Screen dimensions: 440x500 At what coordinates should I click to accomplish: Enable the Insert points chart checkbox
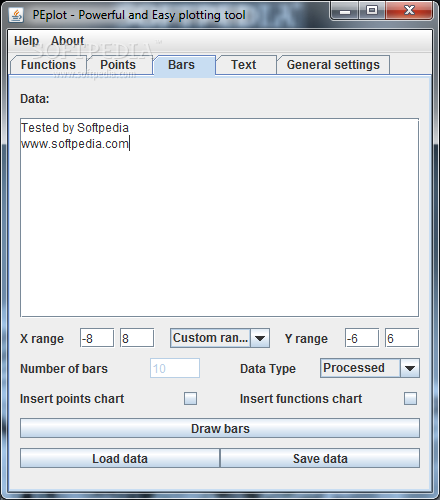click(190, 398)
